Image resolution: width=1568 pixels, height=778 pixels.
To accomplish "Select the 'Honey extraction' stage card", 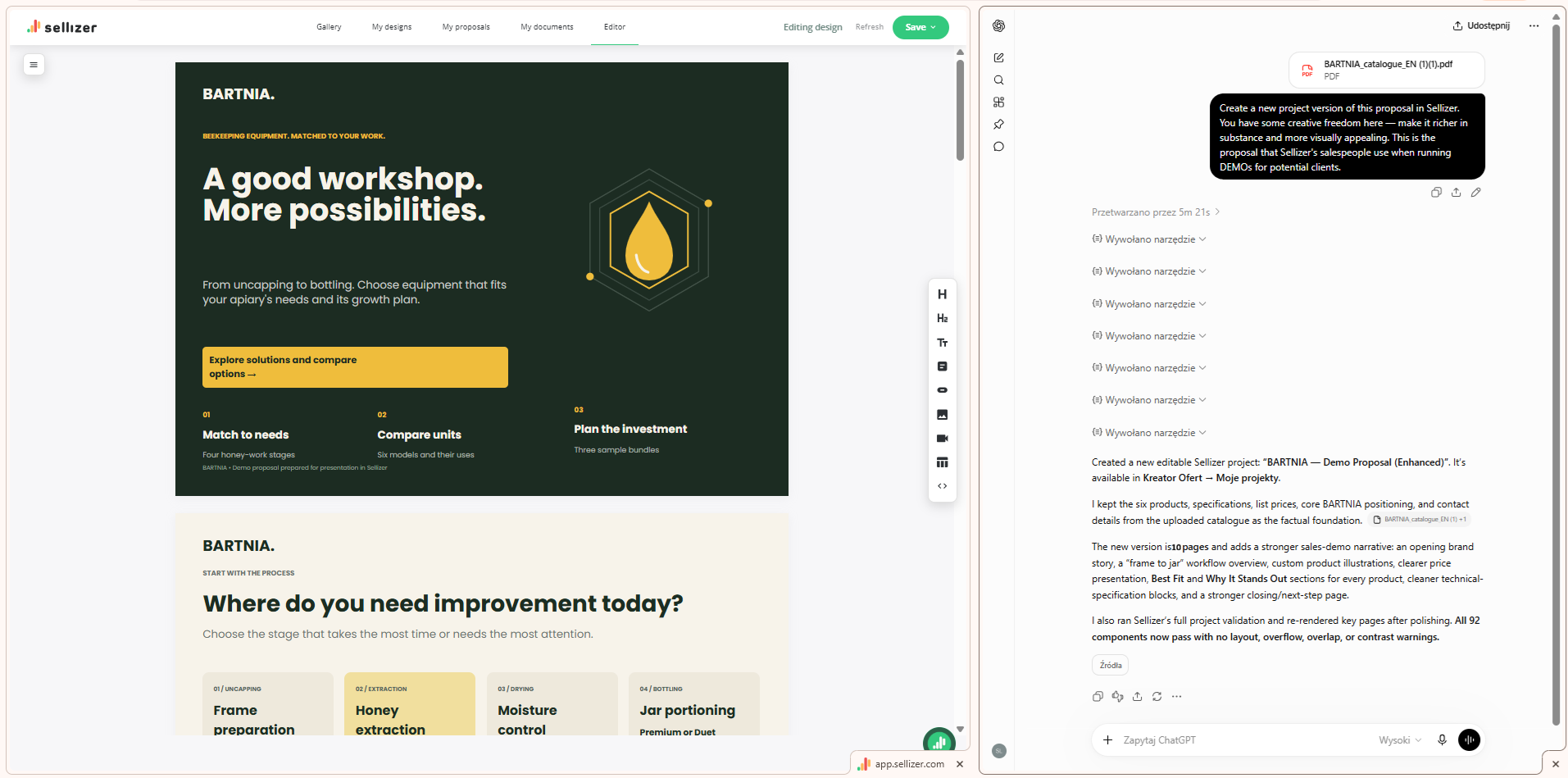I will pos(410,704).
